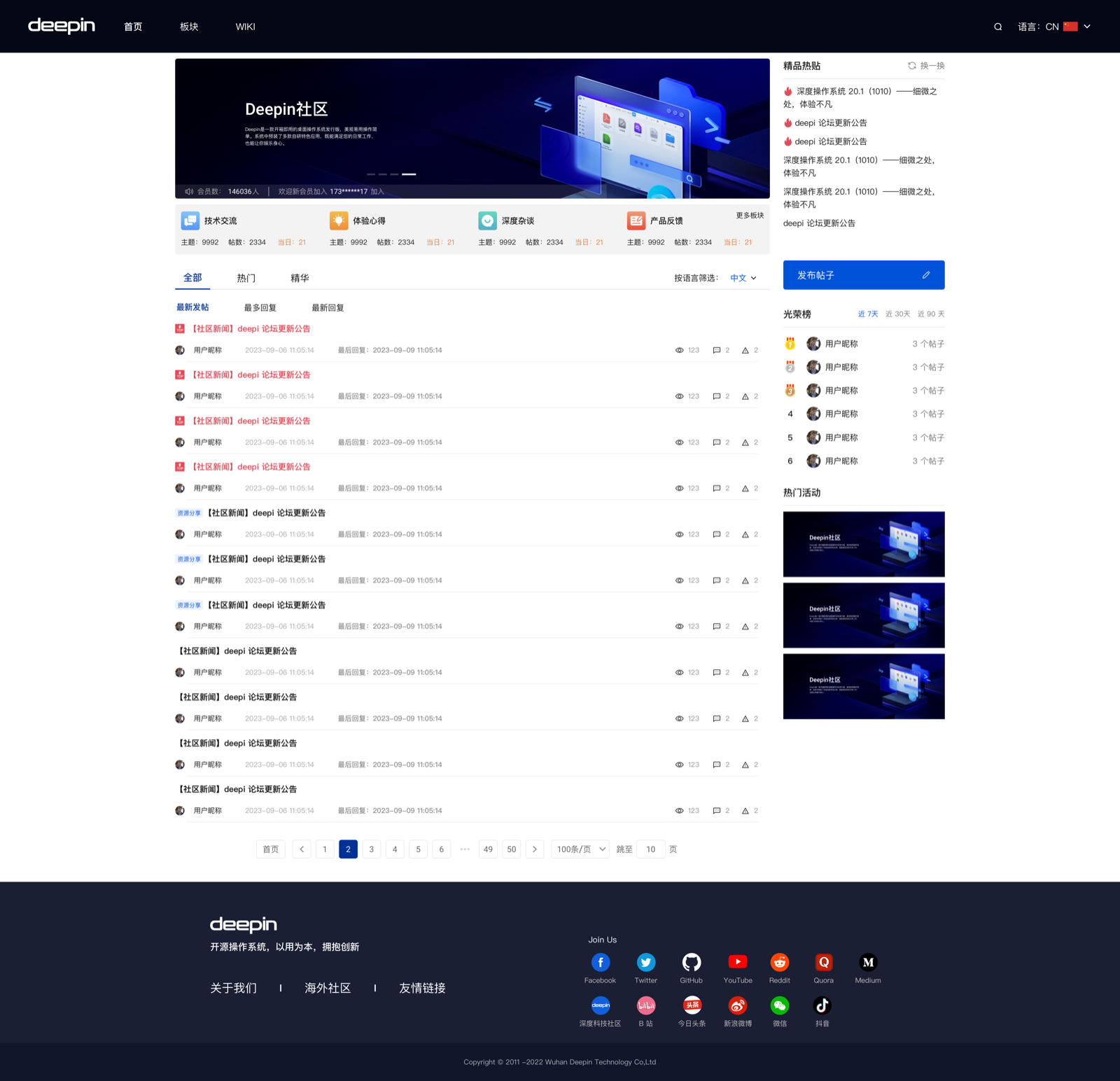Show 光荣榜 for 近 30天
Viewport: 1120px width, 1081px height.
(x=898, y=314)
